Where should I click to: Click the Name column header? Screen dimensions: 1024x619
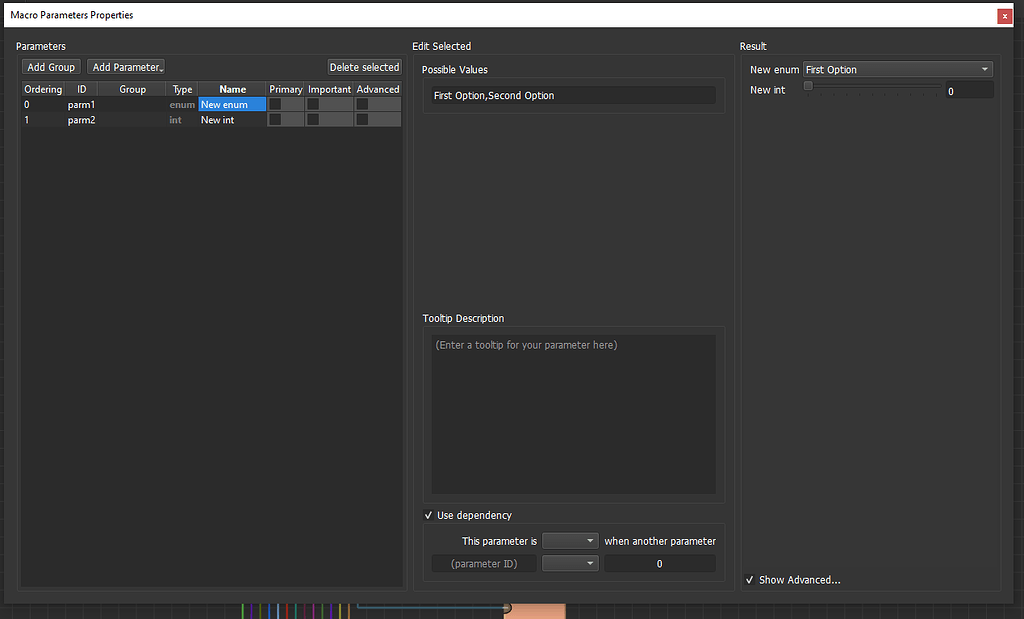[x=231, y=88]
